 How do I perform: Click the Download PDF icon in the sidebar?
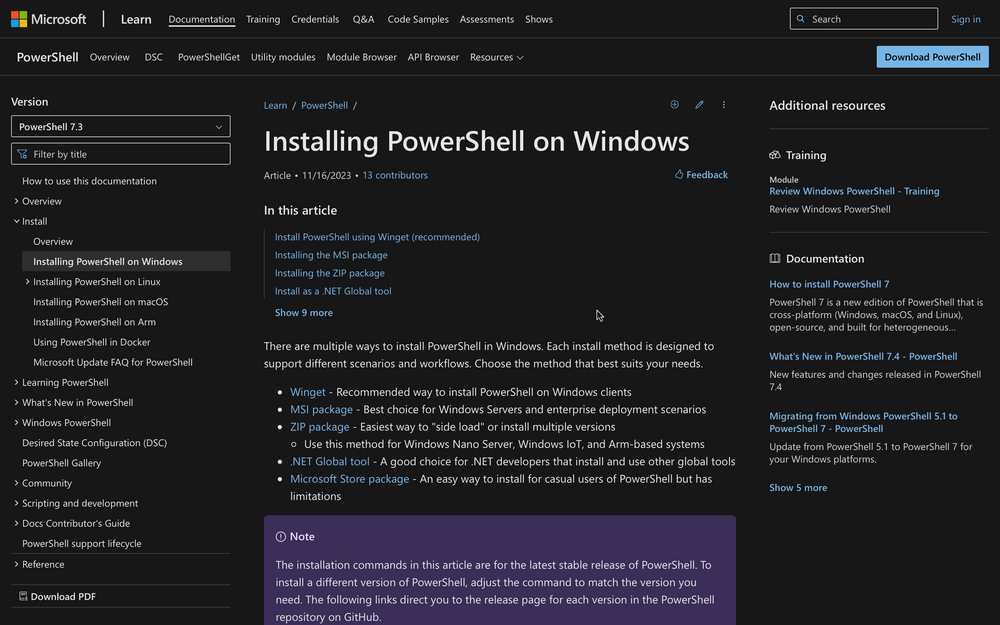click(x=21, y=596)
